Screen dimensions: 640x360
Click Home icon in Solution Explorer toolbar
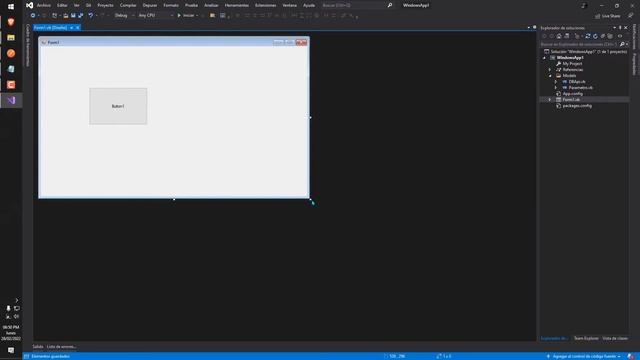(559, 36)
